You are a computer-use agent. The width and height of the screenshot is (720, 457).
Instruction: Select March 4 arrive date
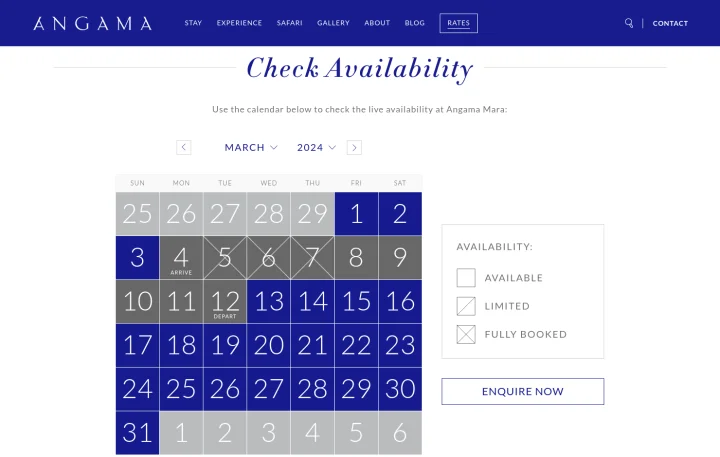tap(181, 258)
